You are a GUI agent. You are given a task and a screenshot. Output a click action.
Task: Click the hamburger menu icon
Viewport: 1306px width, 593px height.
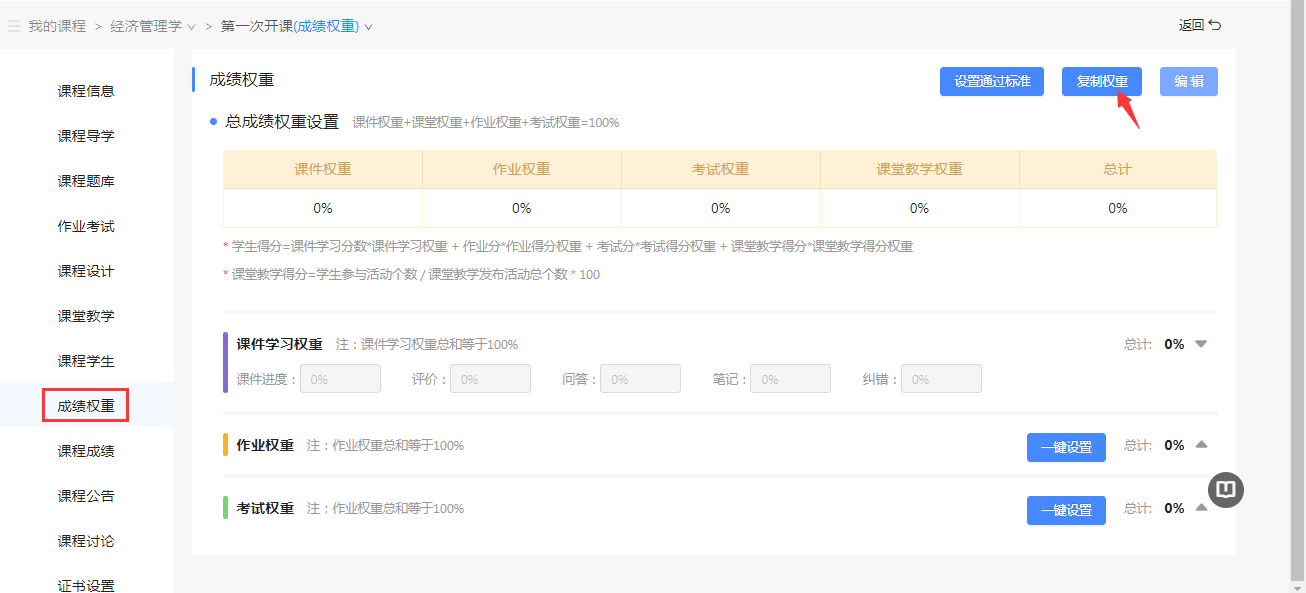coord(14,26)
